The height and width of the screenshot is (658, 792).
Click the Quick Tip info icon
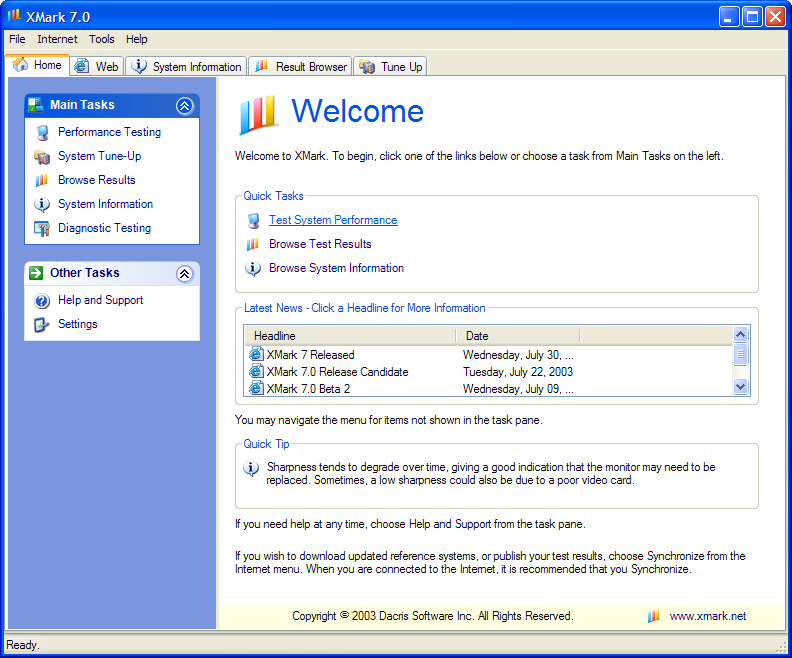click(251, 468)
